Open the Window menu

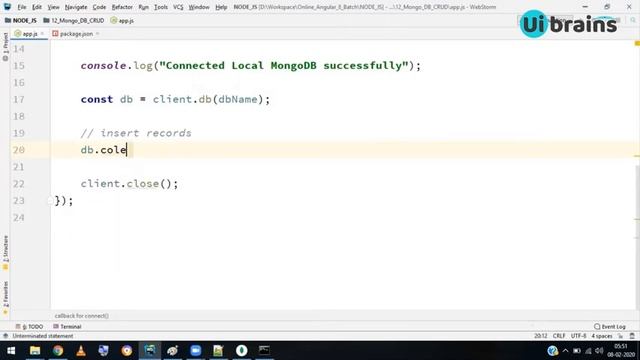pyautogui.click(x=199, y=7)
